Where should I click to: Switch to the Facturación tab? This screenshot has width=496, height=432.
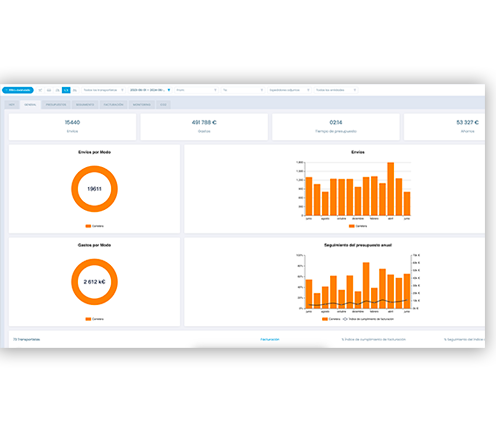point(113,105)
